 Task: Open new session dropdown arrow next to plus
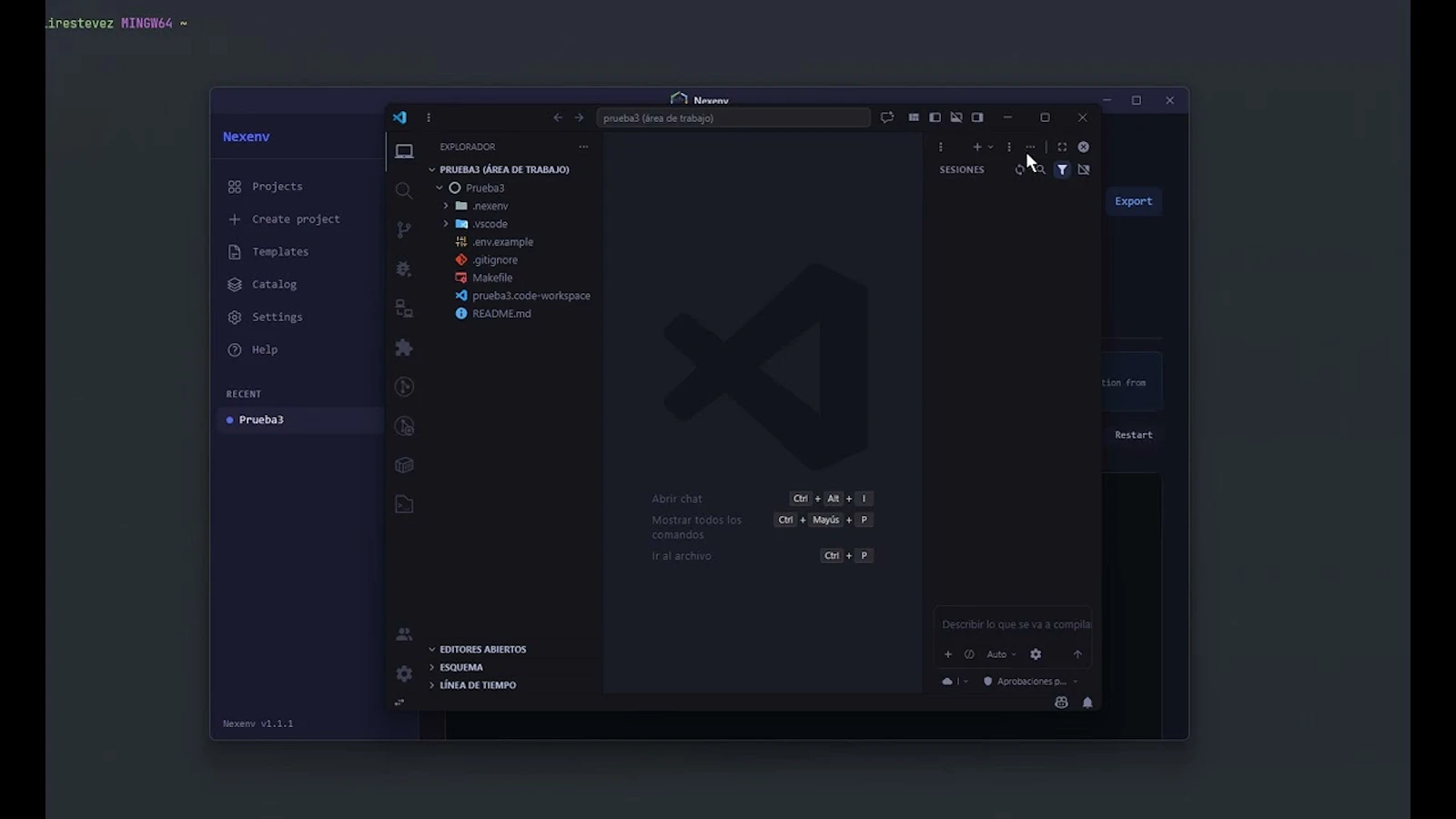point(991,147)
